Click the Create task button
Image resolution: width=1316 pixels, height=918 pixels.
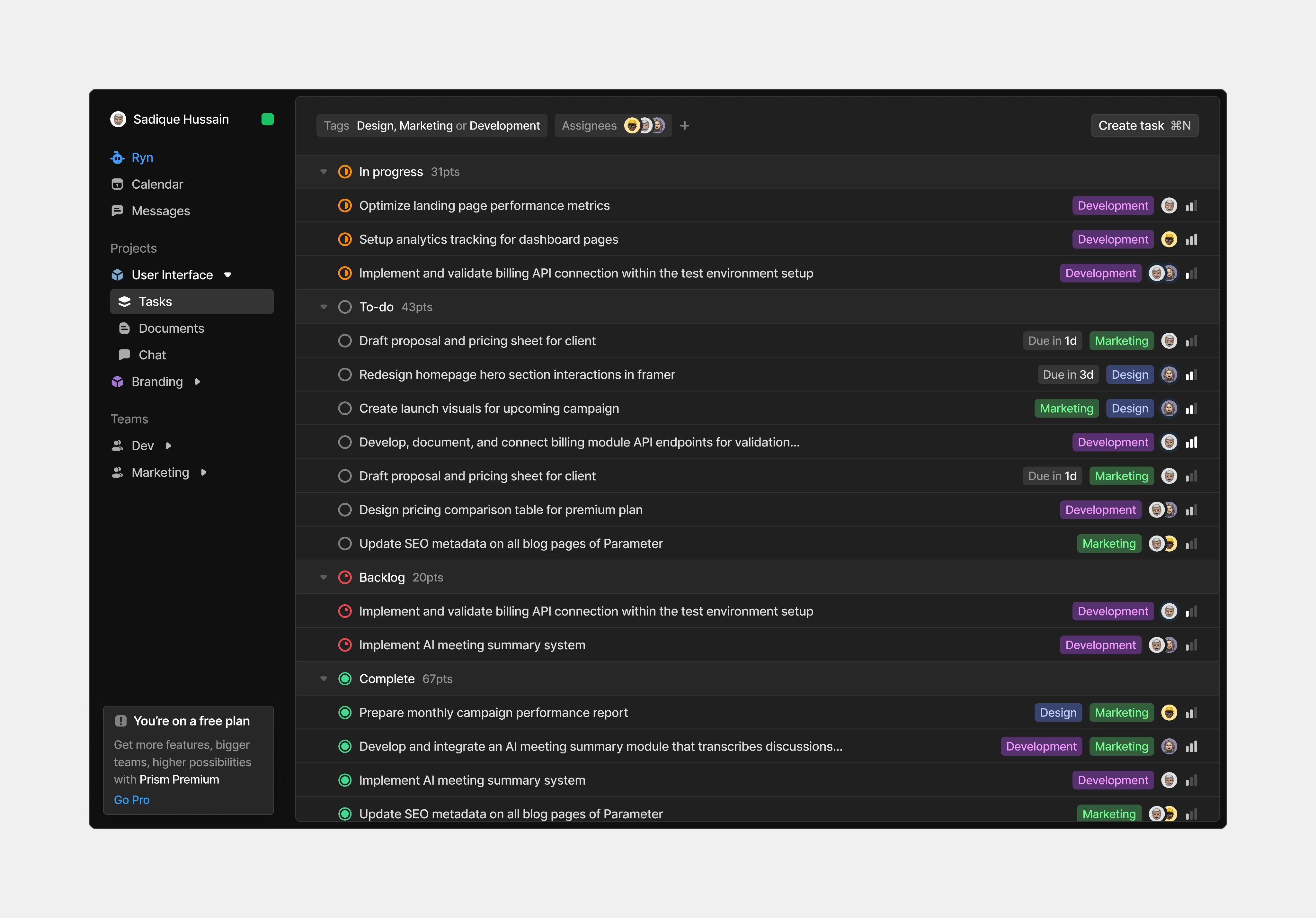pyautogui.click(x=1144, y=126)
